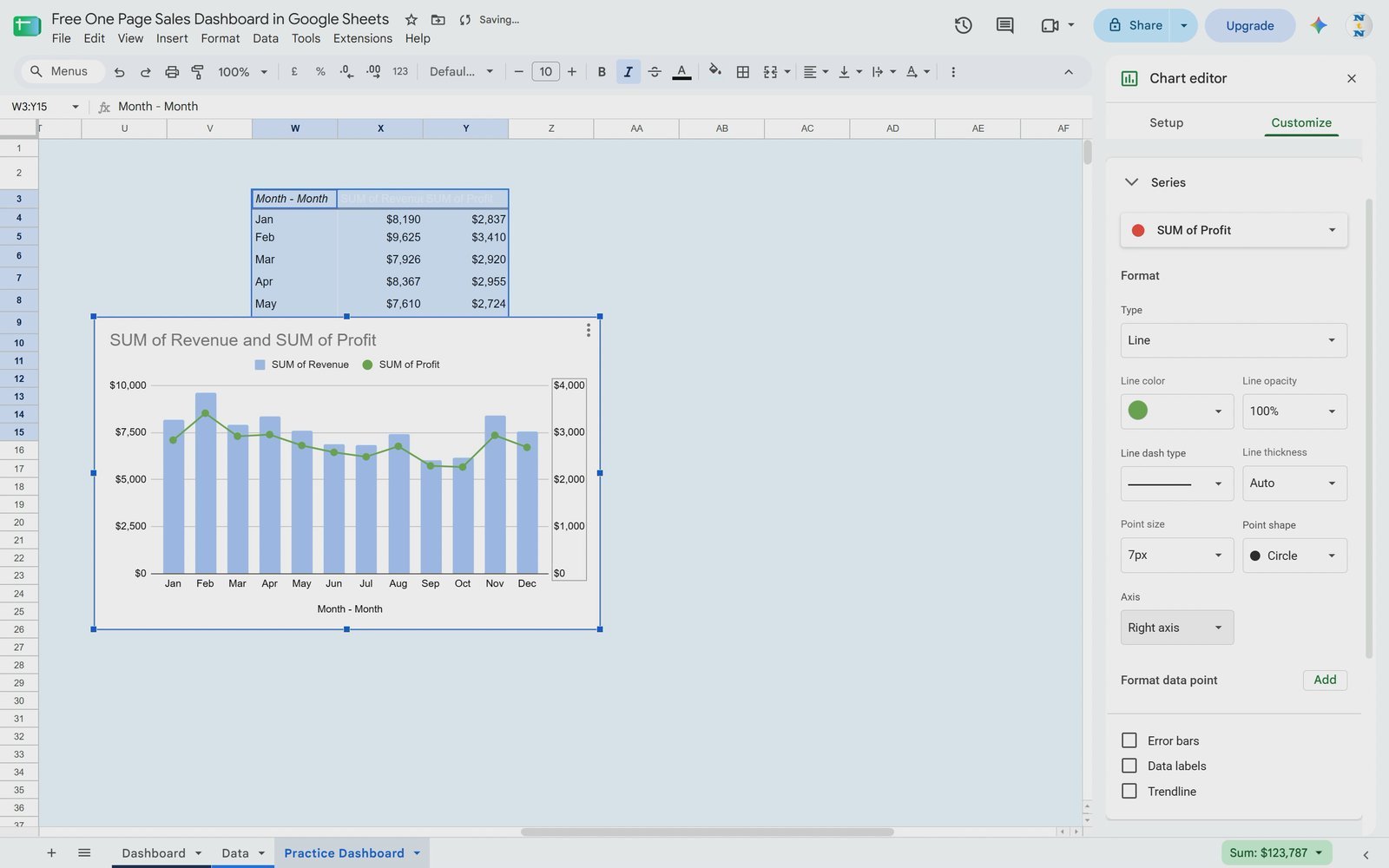
Task: Decrease decimal places in toolbar
Action: (346, 72)
